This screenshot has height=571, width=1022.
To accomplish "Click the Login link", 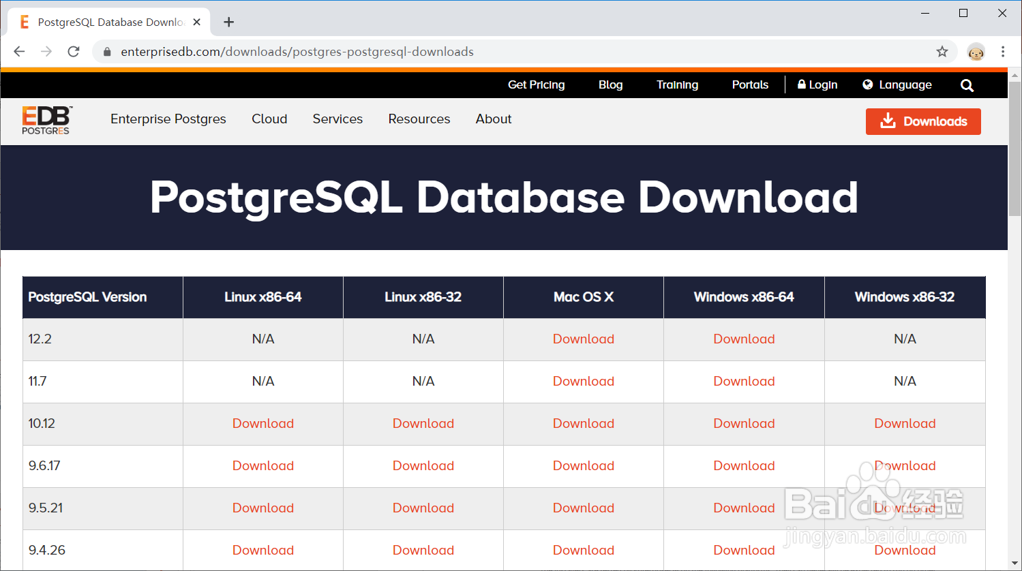I will click(x=818, y=85).
